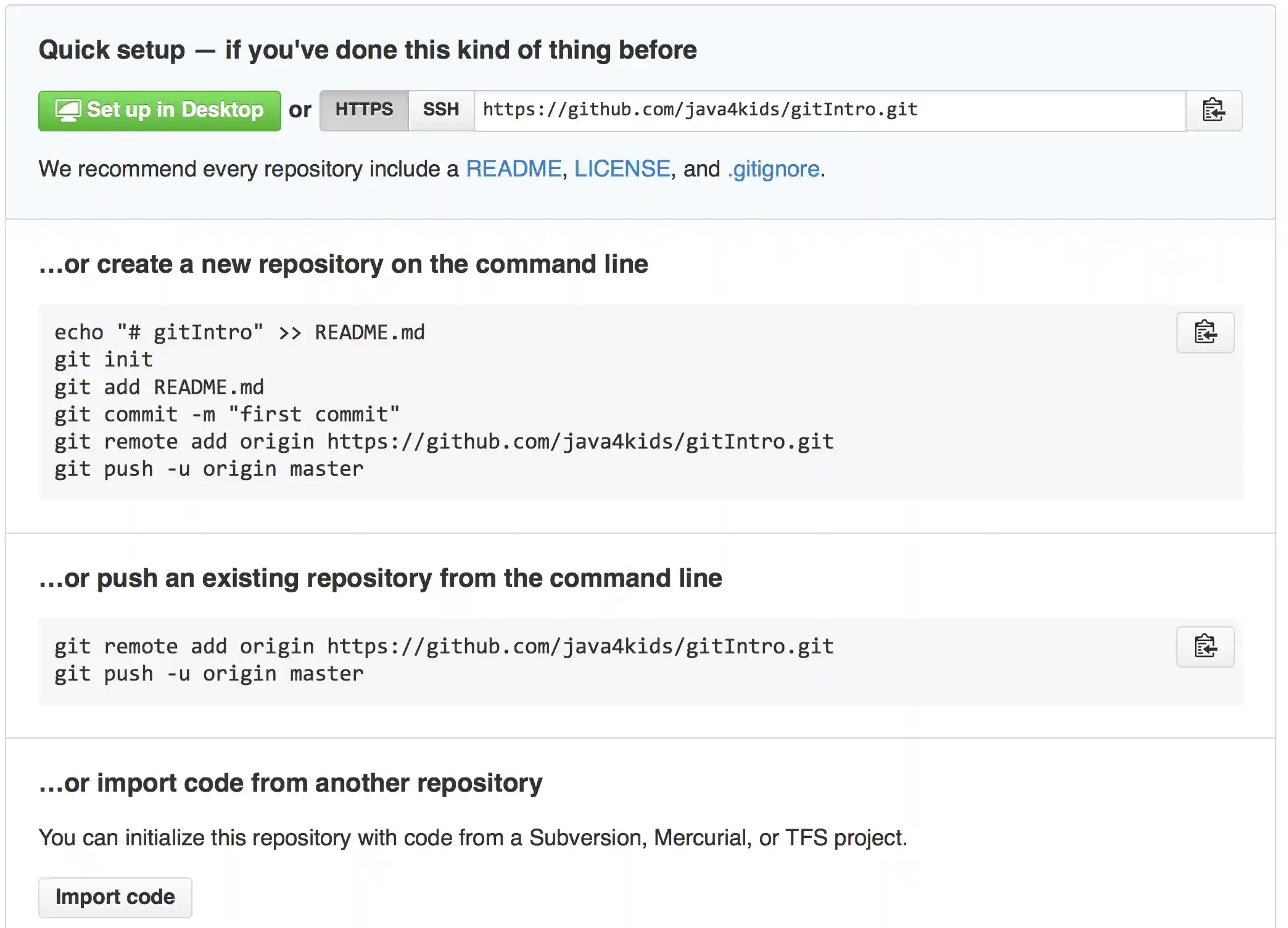Select the git init line in code block

102,359
